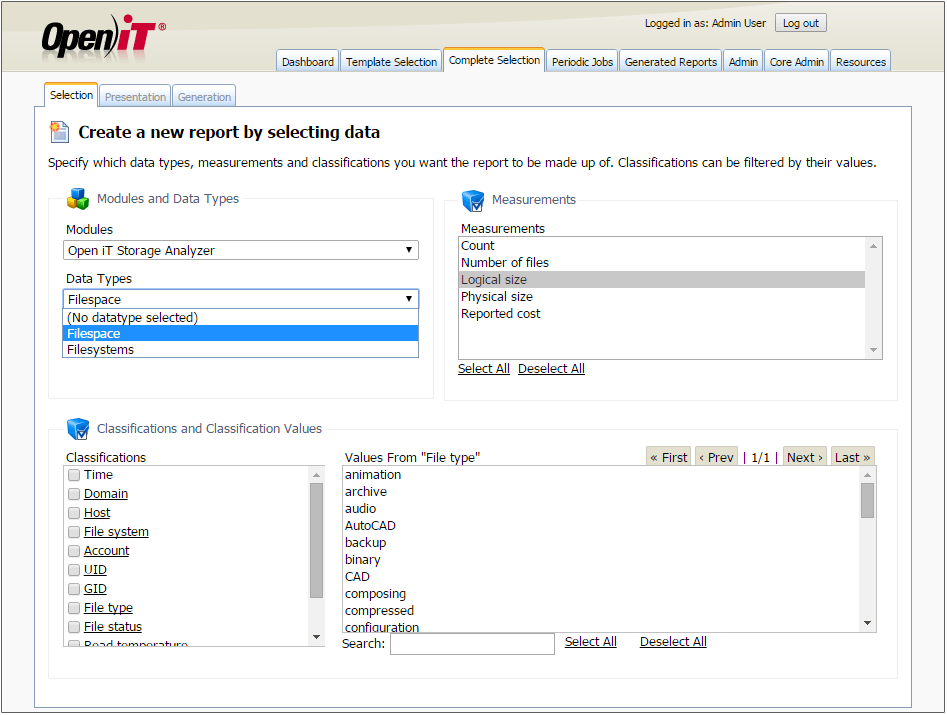Click Select All under Measurements
Image resolution: width=947 pixels, height=715 pixels.
(x=484, y=369)
